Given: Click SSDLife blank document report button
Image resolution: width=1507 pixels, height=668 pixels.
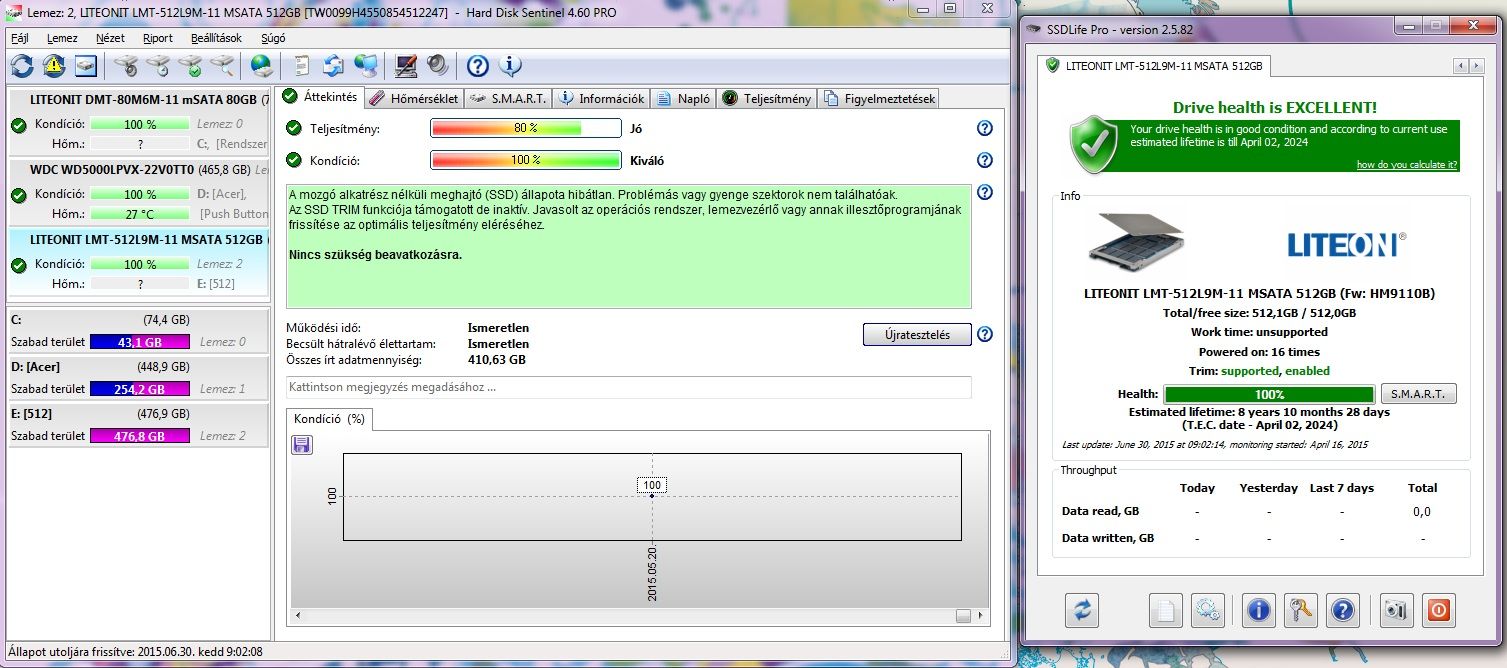Looking at the screenshot, I should click(1166, 609).
